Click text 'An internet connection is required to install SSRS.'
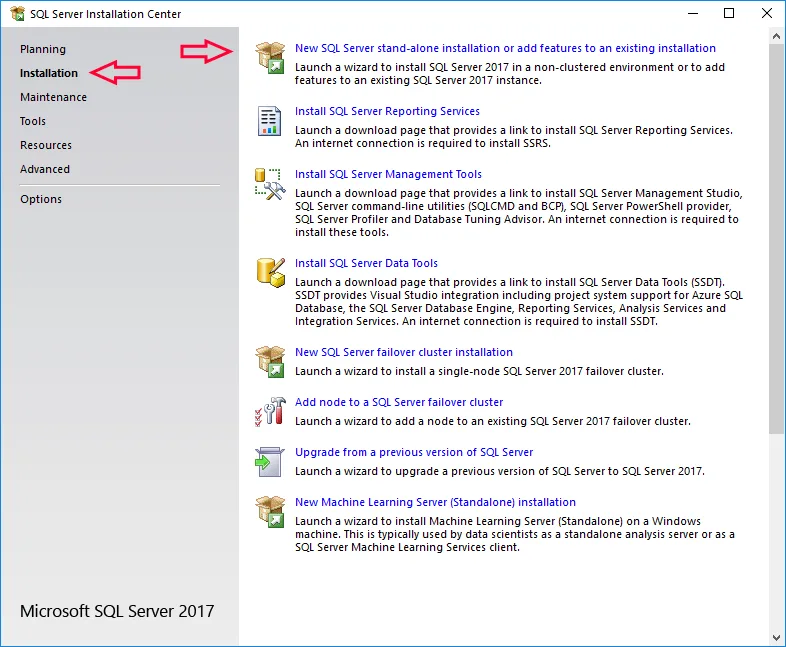Image resolution: width=786 pixels, height=647 pixels. click(x=423, y=143)
